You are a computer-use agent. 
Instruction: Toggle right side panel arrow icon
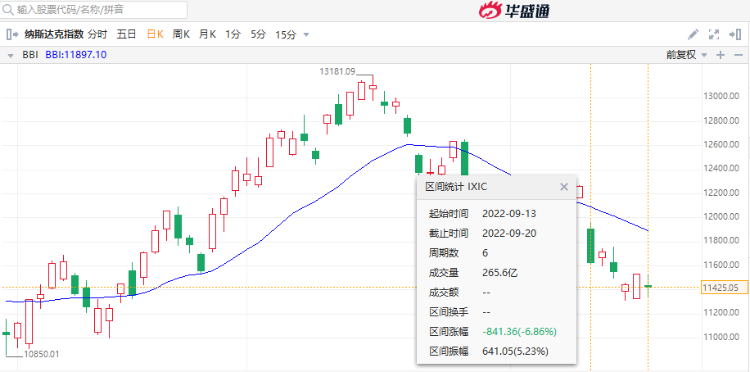pyautogui.click(x=735, y=34)
